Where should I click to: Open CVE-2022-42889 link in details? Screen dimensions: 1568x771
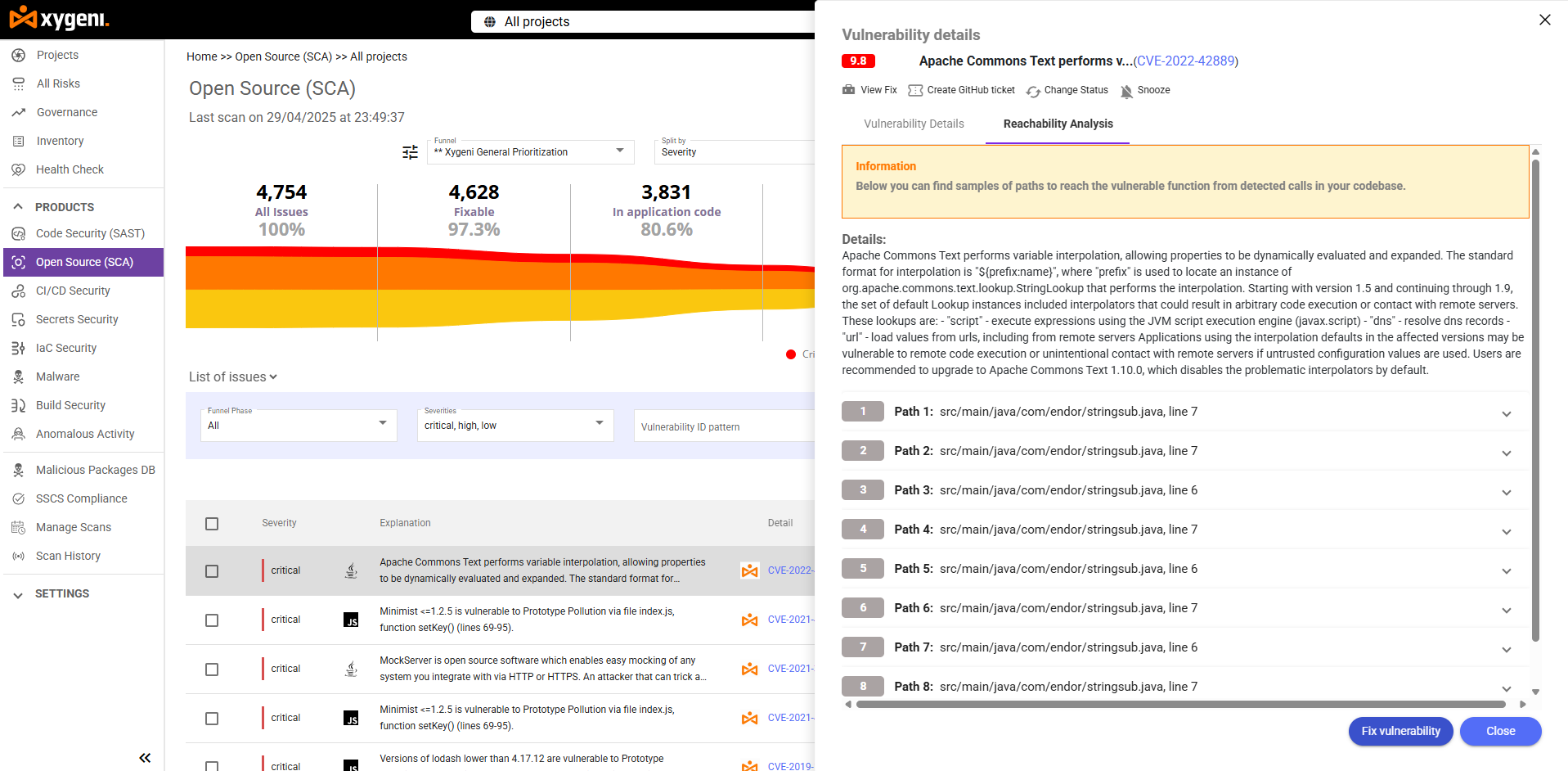pos(1185,61)
